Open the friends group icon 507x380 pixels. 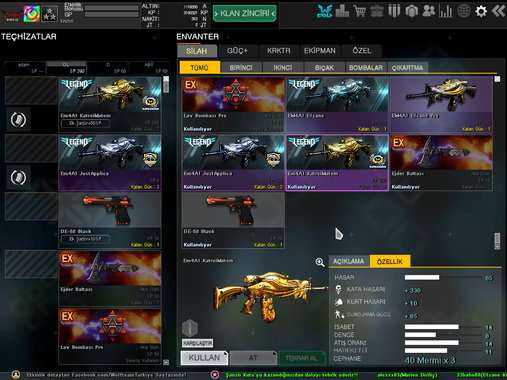(429, 11)
